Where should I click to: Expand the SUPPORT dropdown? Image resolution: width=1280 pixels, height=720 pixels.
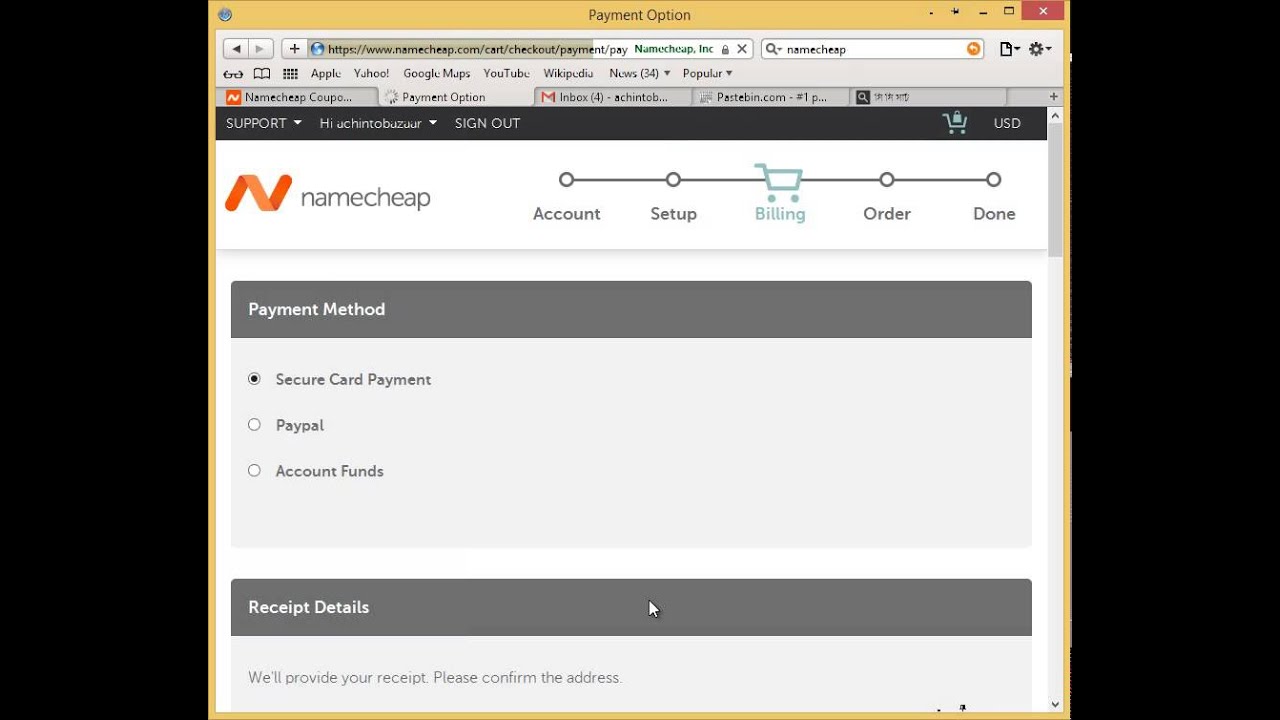pos(263,123)
